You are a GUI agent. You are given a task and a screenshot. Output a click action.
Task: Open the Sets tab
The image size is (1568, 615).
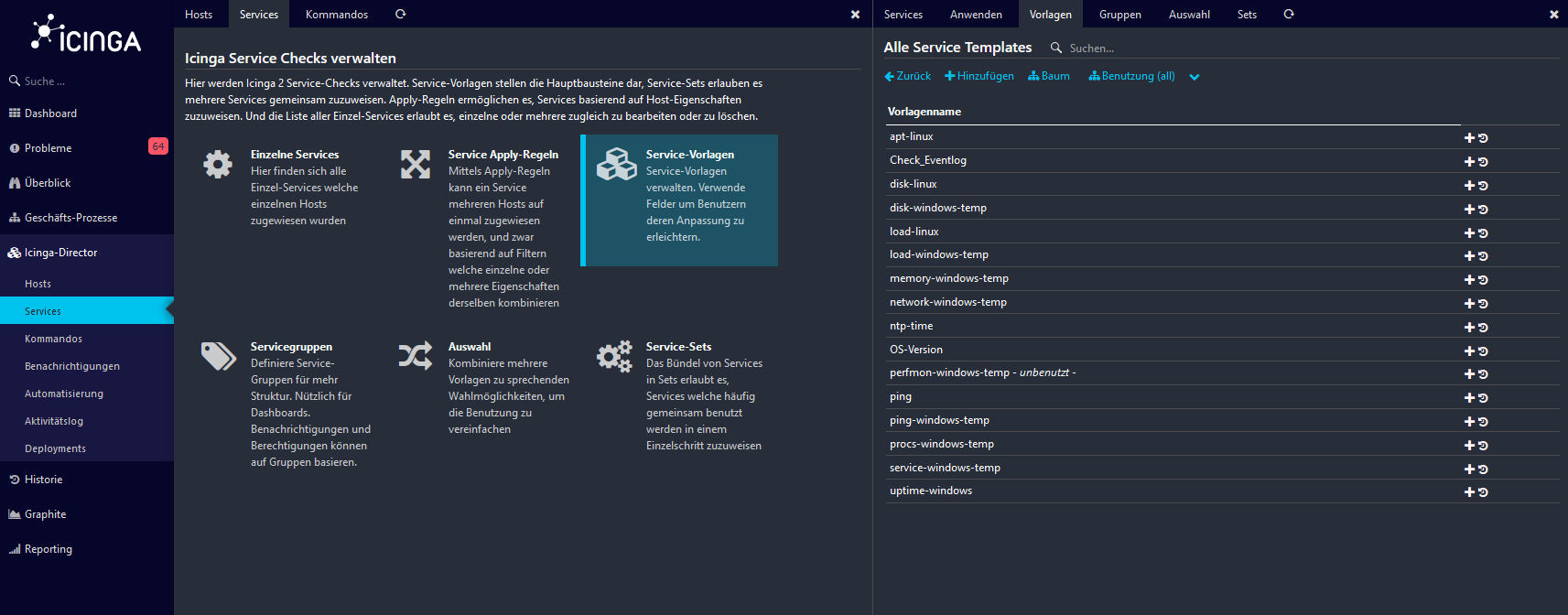pyautogui.click(x=1247, y=14)
